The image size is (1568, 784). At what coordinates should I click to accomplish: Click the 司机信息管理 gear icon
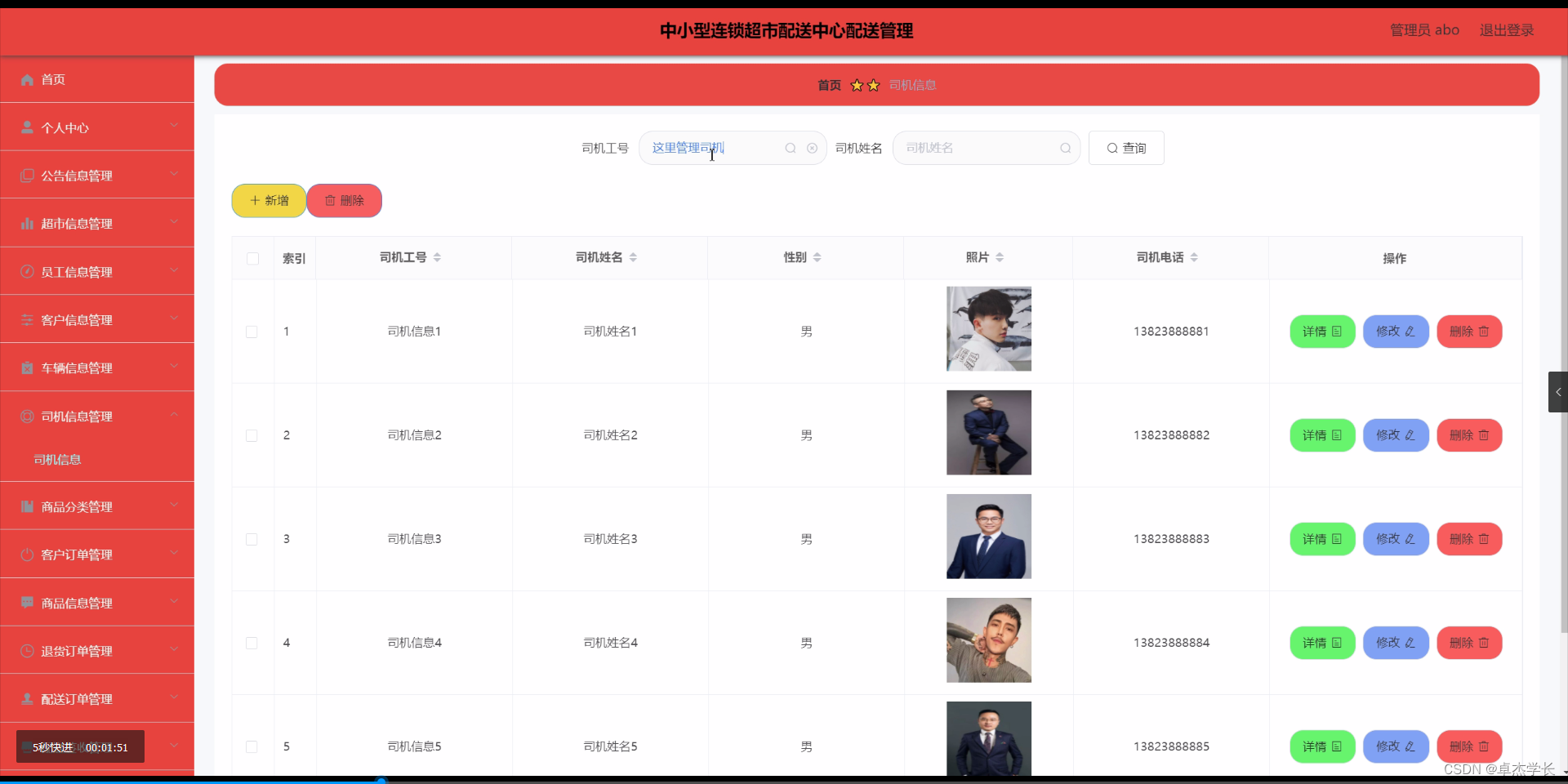coord(27,416)
